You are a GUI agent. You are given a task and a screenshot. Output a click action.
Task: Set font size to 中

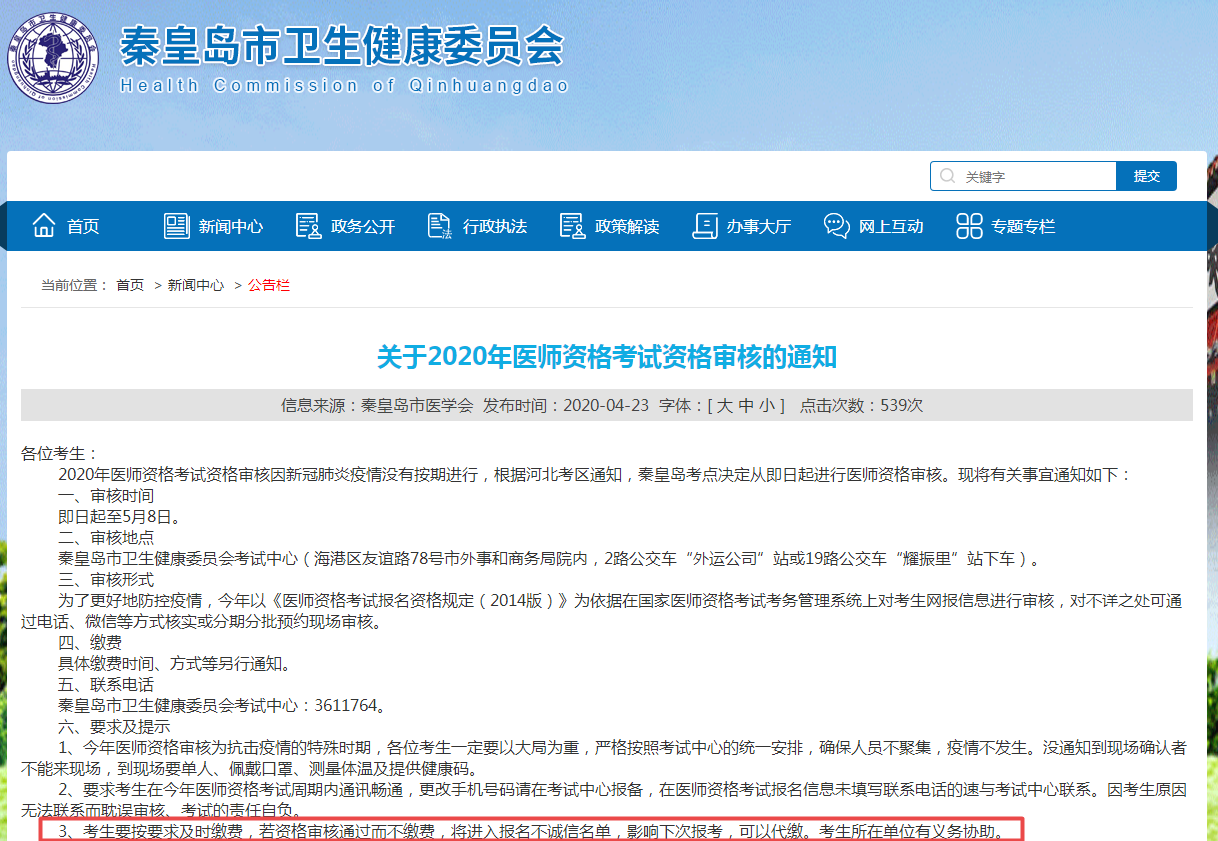click(x=746, y=405)
